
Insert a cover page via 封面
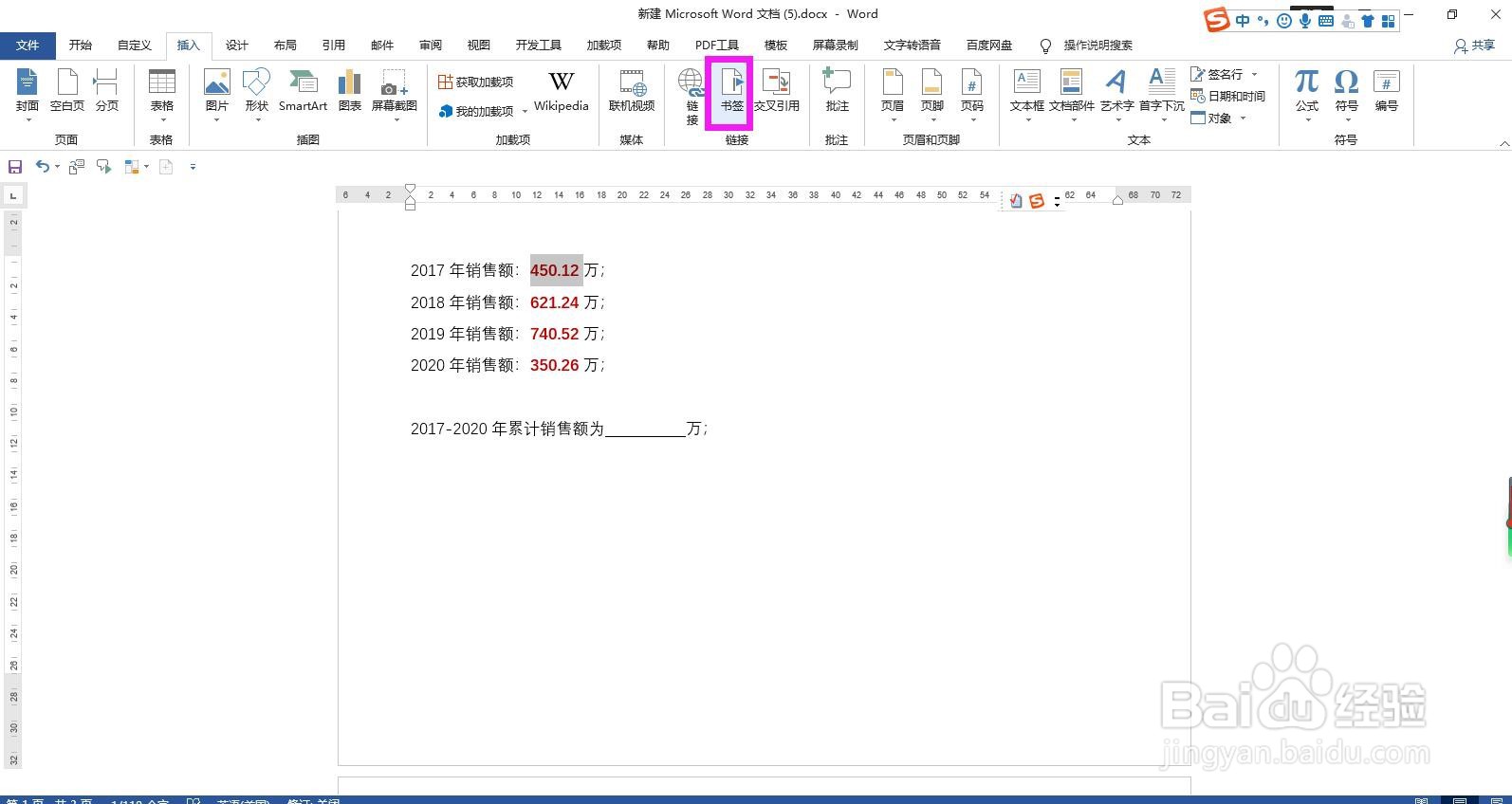click(x=28, y=95)
